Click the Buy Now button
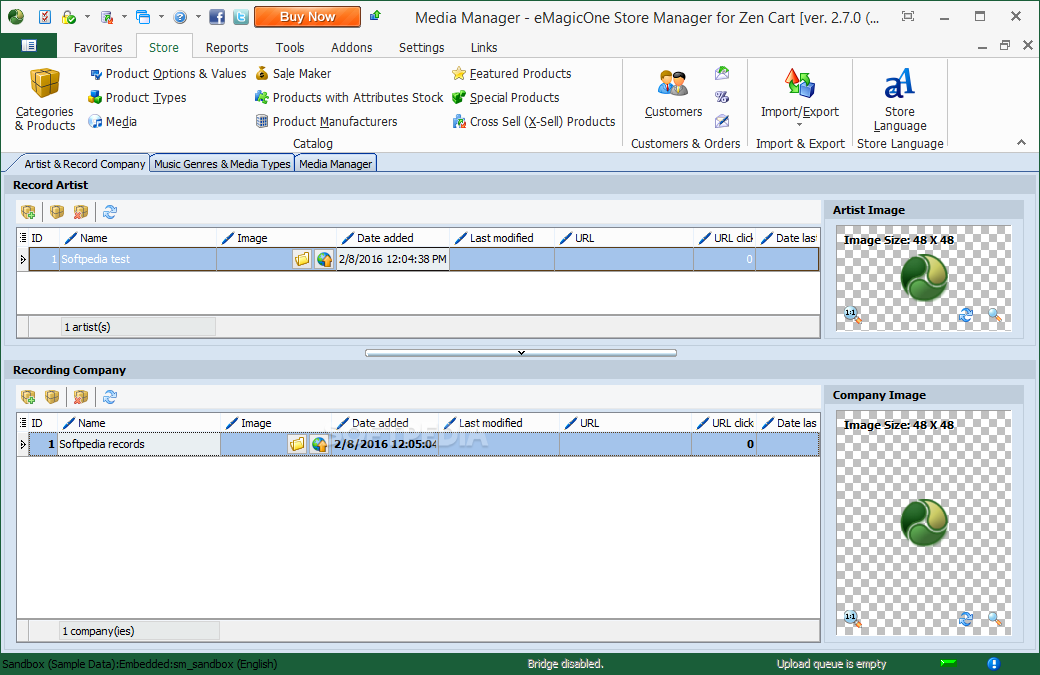 point(307,17)
